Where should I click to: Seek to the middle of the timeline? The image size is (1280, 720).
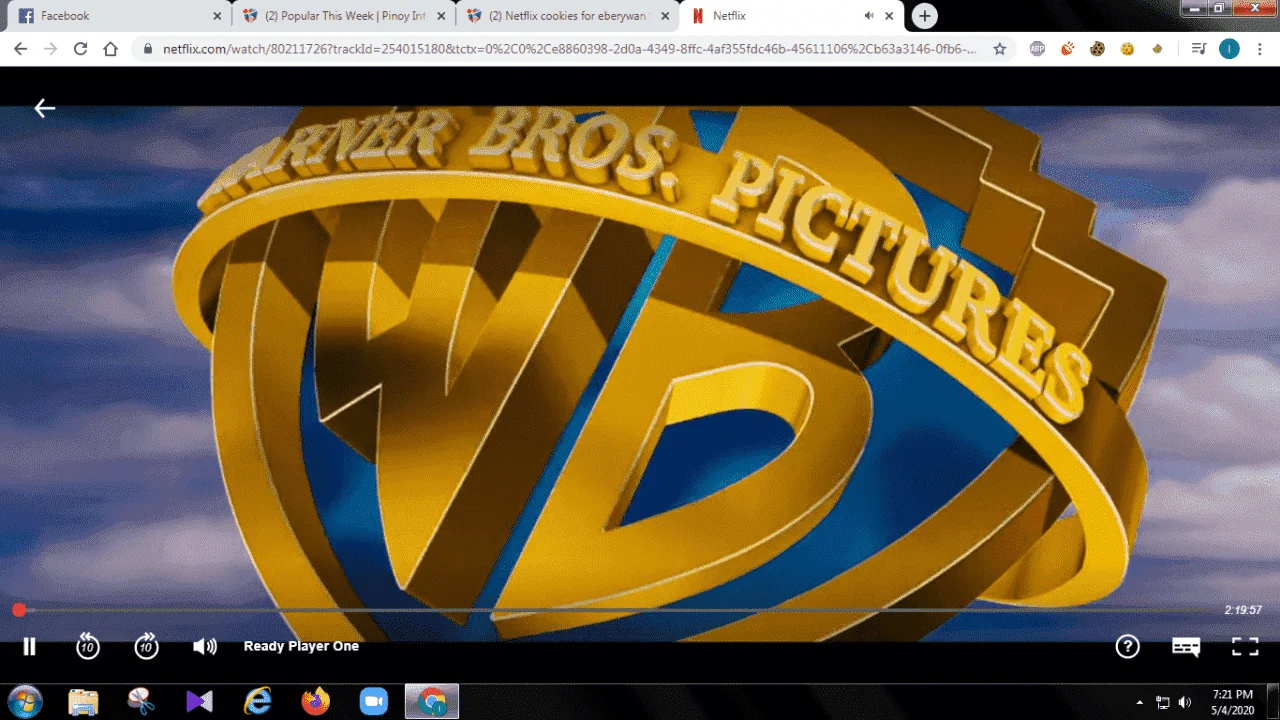click(x=617, y=610)
